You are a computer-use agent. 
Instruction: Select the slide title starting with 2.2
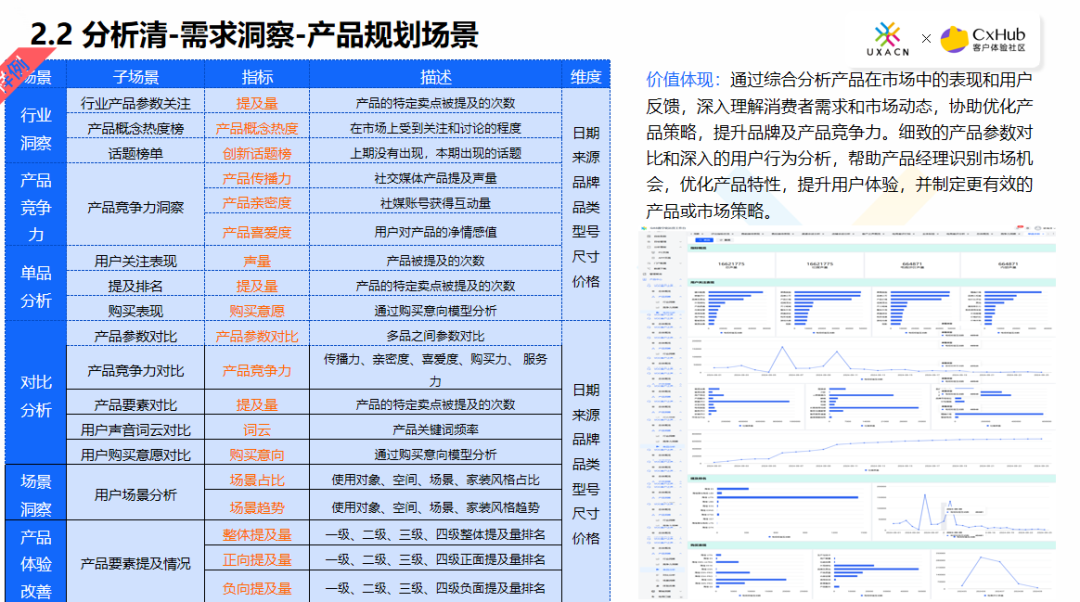click(x=255, y=34)
